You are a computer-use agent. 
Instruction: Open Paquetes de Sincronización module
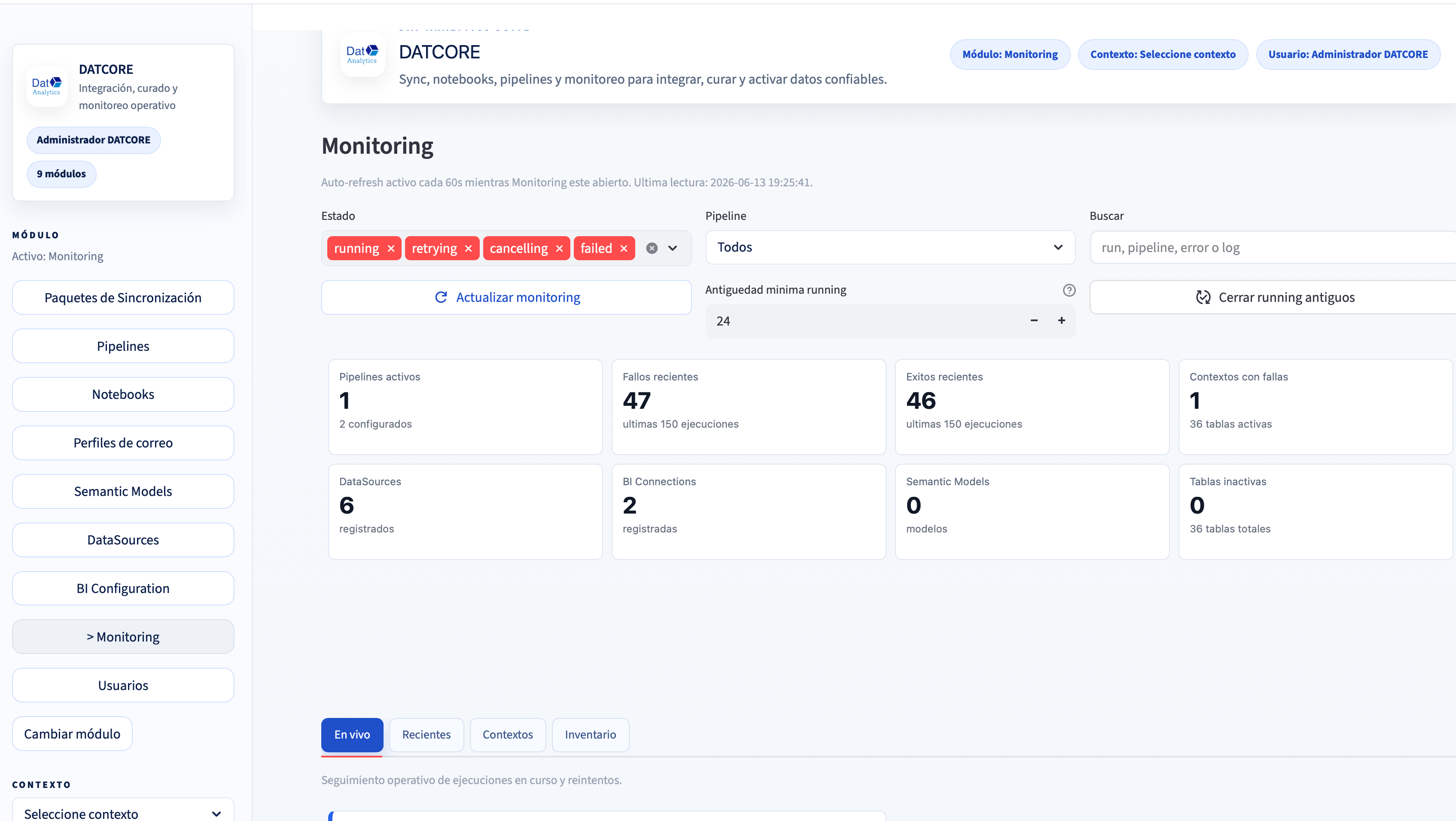(x=123, y=298)
